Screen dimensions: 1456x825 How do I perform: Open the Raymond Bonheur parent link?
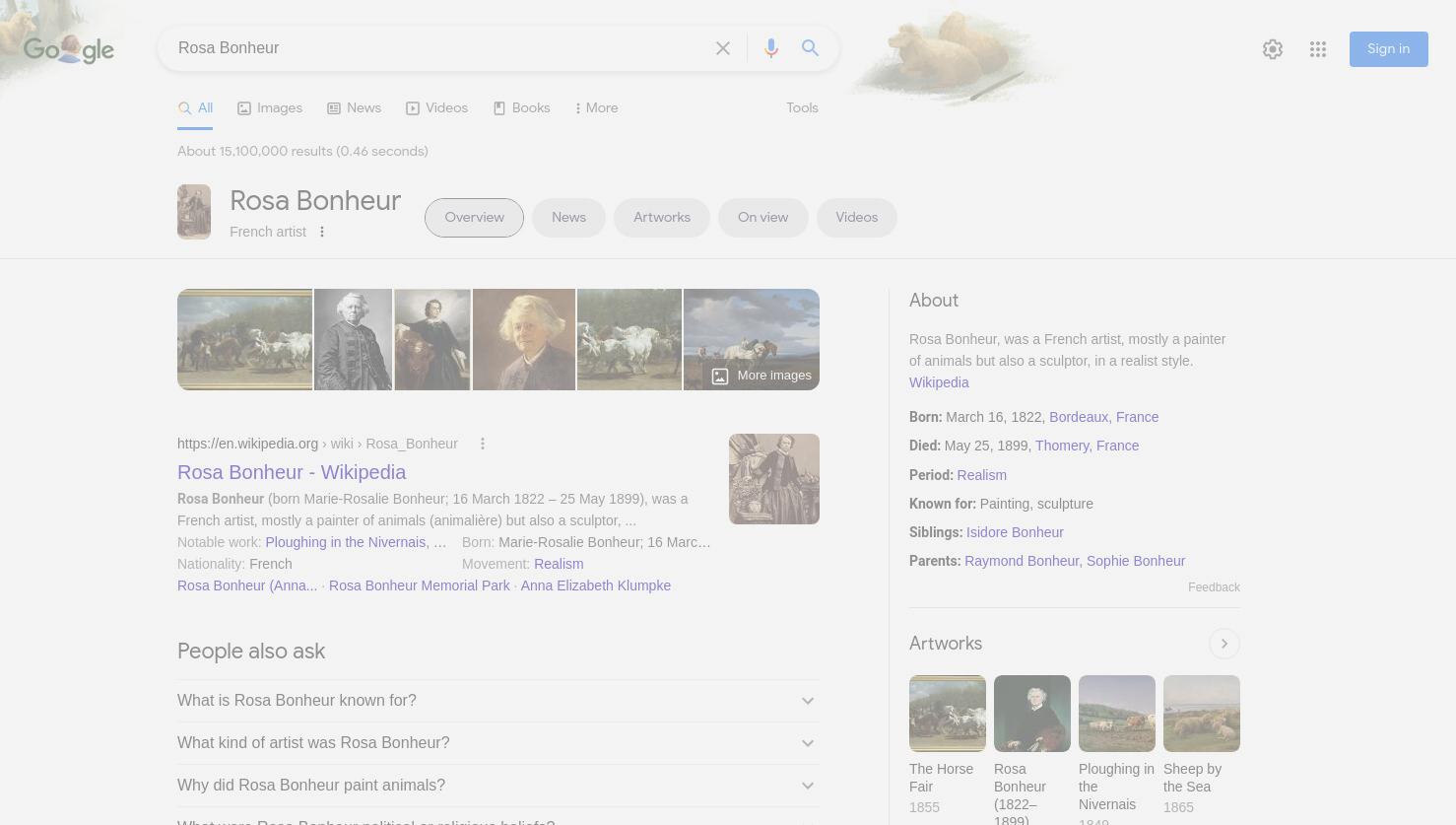pyautogui.click(x=1022, y=561)
